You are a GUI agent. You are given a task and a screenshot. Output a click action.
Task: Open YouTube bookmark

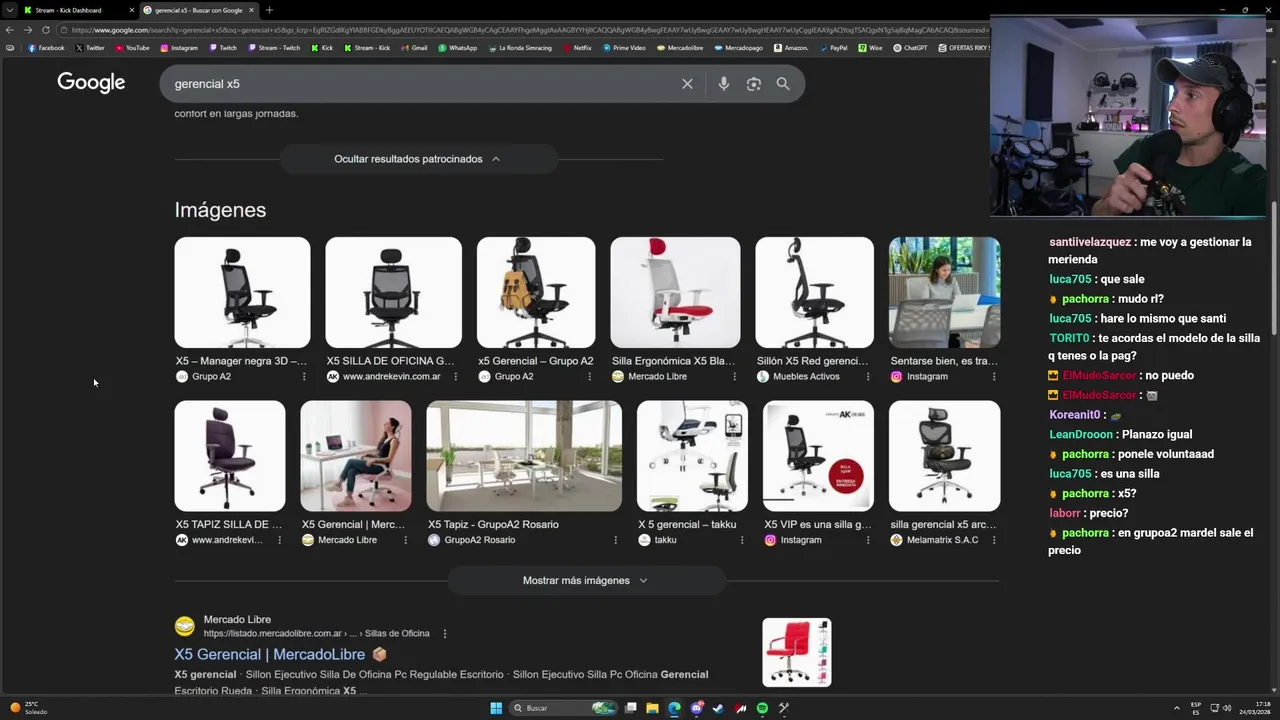pyautogui.click(x=132, y=48)
